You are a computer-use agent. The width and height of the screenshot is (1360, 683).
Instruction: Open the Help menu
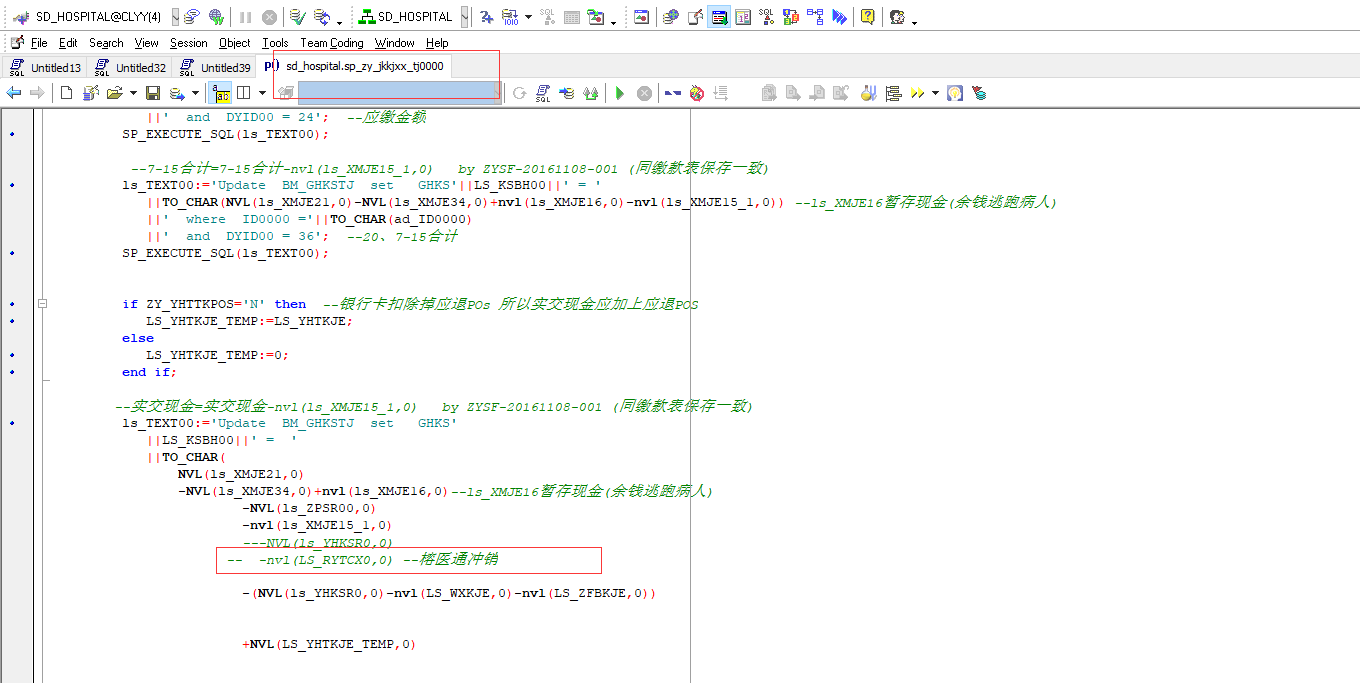pyautogui.click(x=437, y=43)
